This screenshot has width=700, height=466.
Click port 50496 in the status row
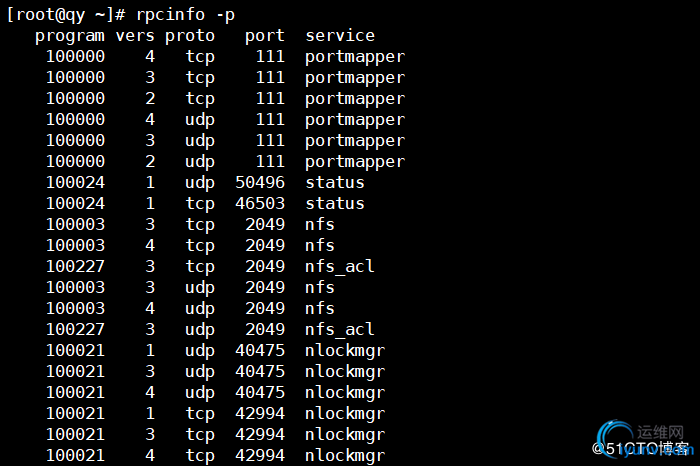[260, 182]
